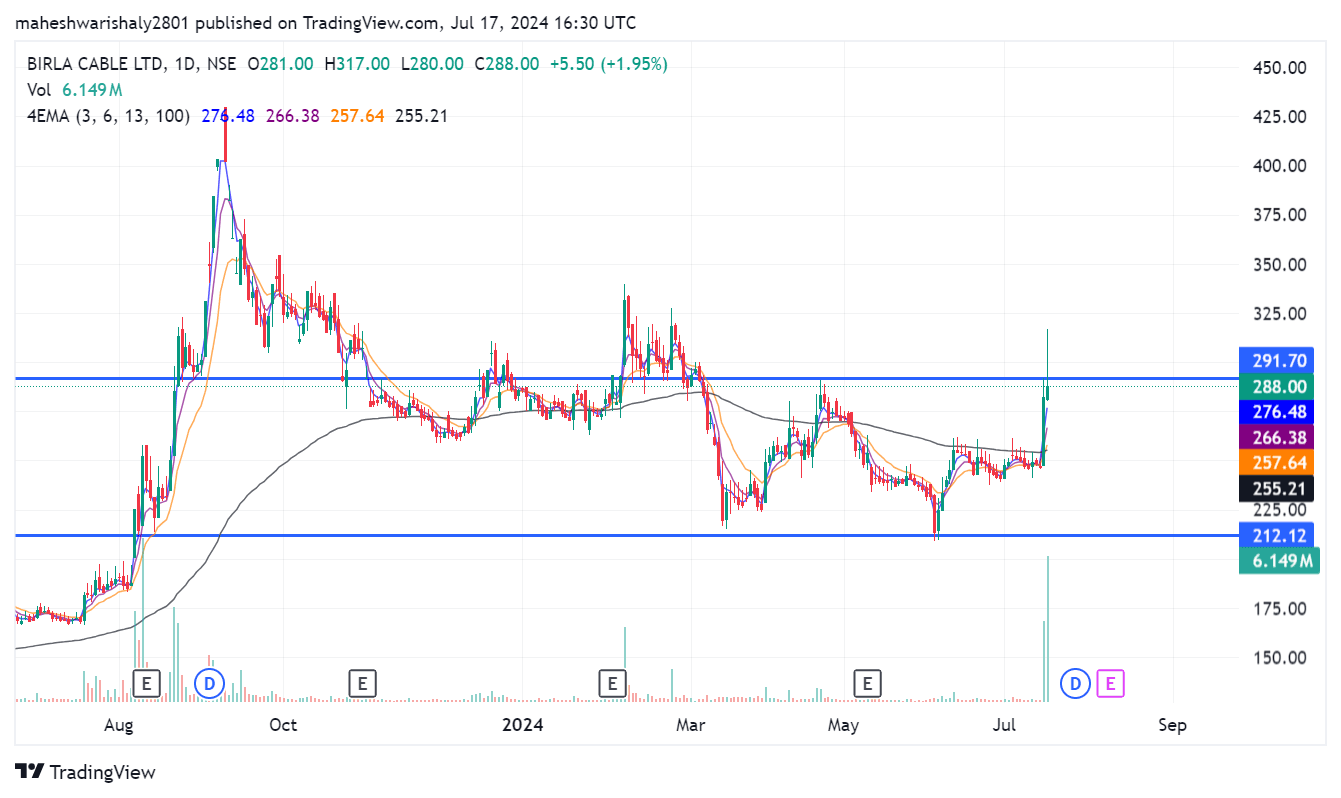The height and width of the screenshot is (798, 1341).
Task: Click the 212.12 support line price label
Action: [x=1279, y=535]
